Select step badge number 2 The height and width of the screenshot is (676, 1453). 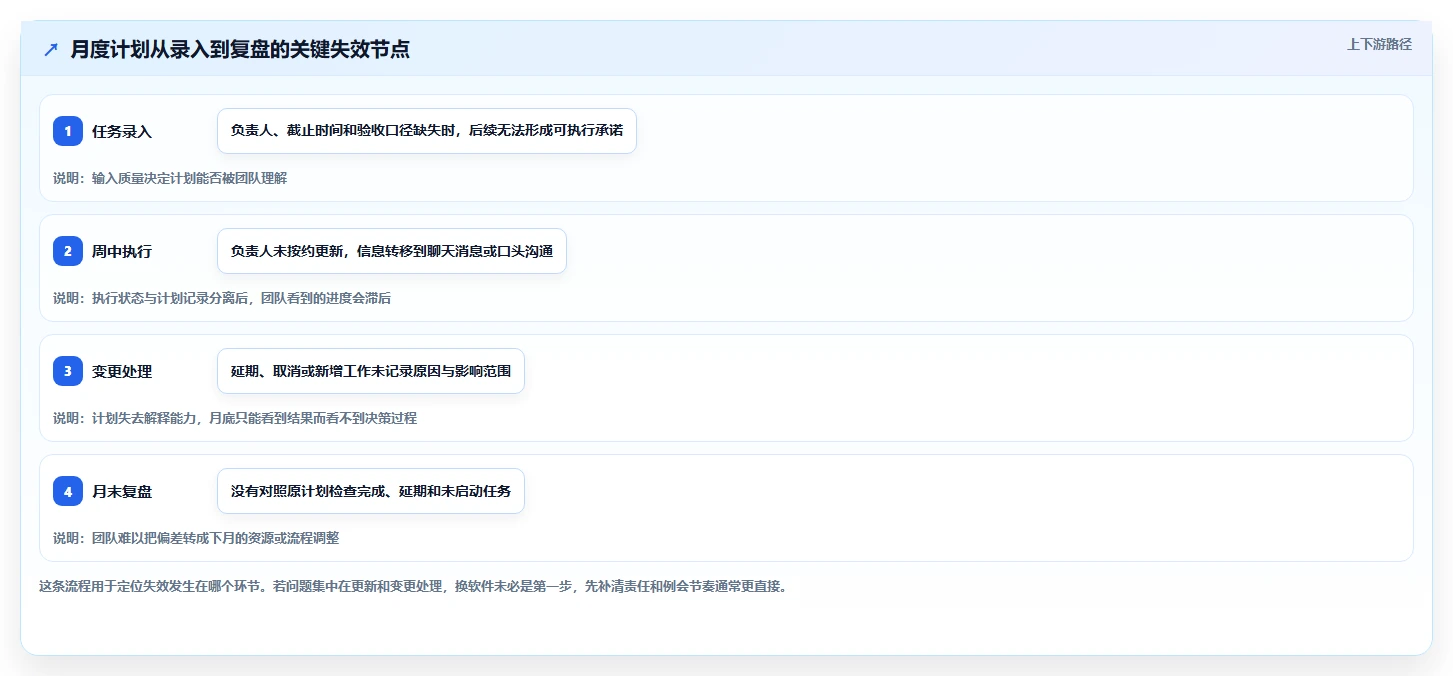click(x=68, y=251)
